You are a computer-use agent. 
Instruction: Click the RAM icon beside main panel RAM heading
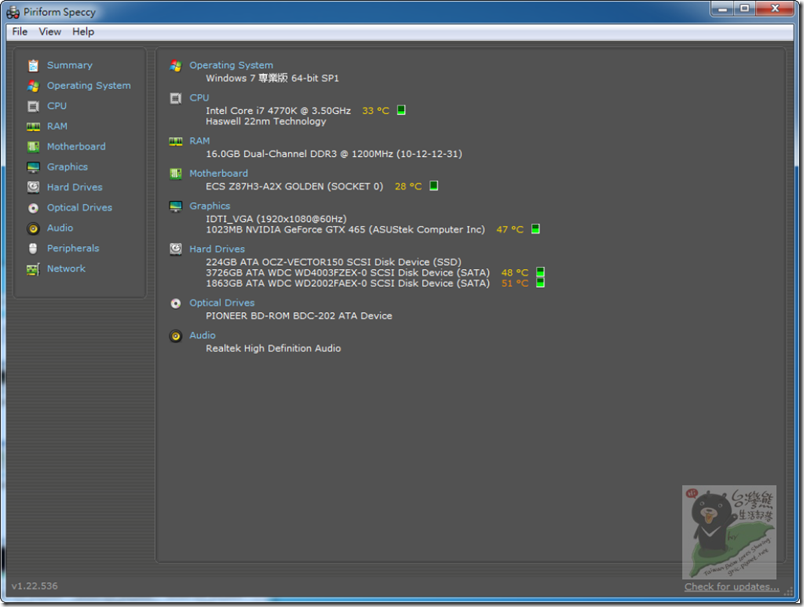(175, 141)
